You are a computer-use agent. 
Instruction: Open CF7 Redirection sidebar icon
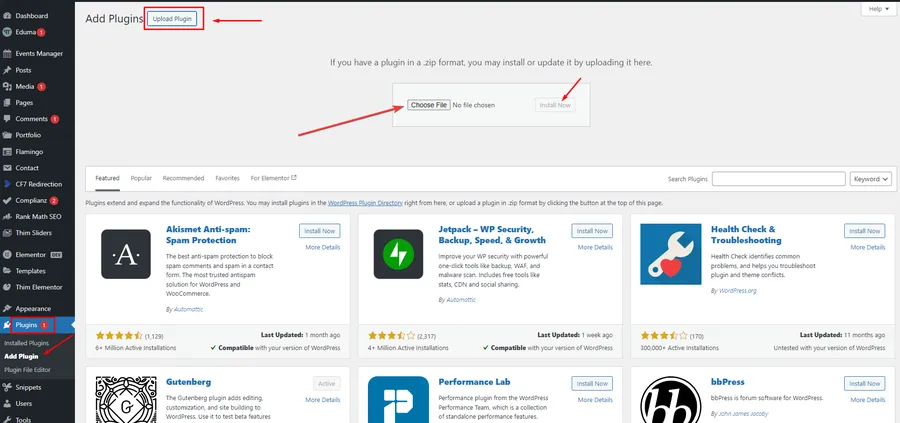[7, 184]
